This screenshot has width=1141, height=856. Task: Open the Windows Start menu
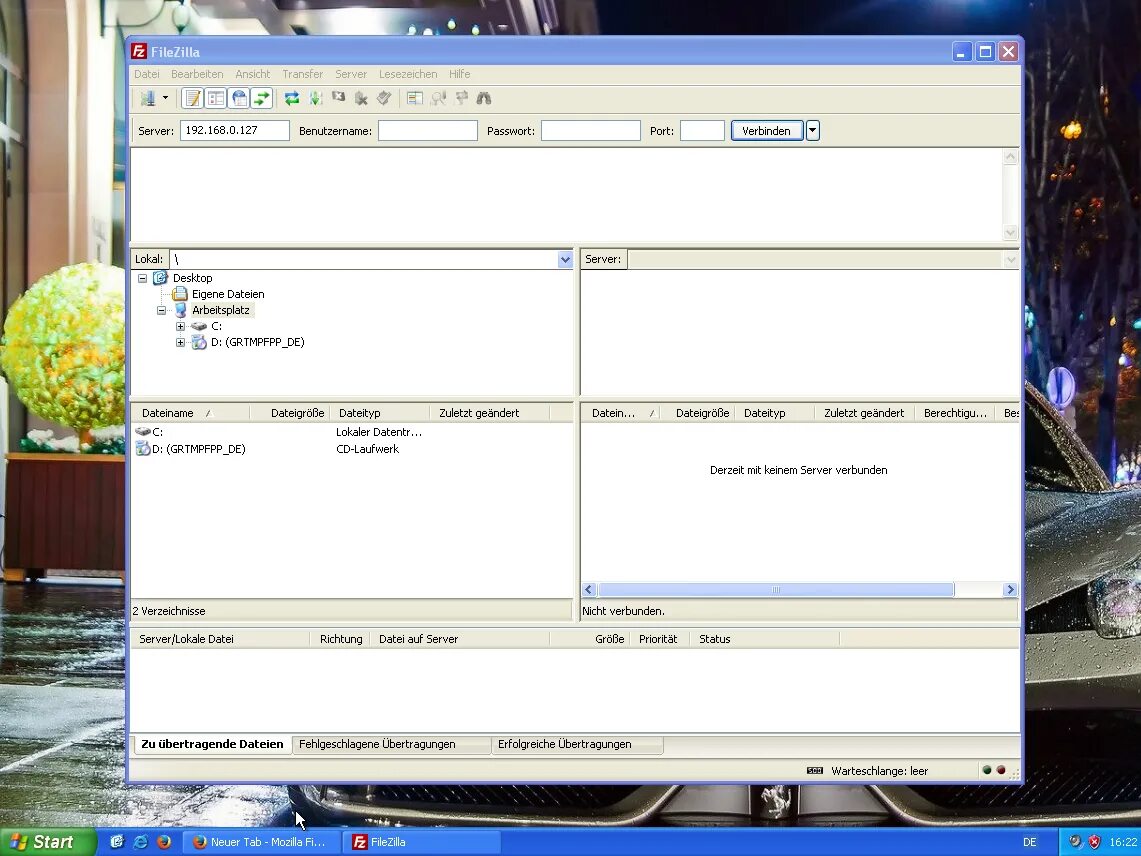point(48,841)
